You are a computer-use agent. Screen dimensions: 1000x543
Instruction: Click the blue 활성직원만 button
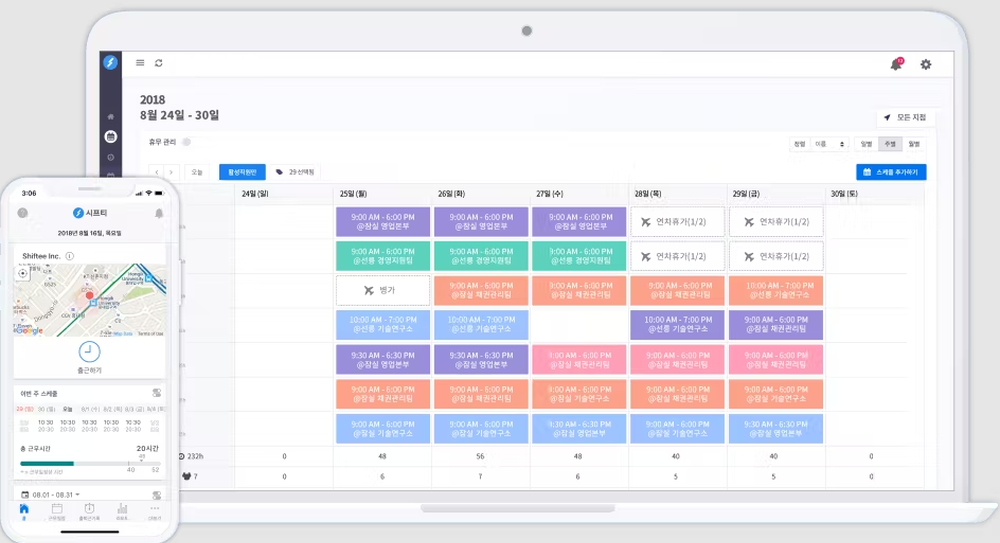click(x=242, y=172)
